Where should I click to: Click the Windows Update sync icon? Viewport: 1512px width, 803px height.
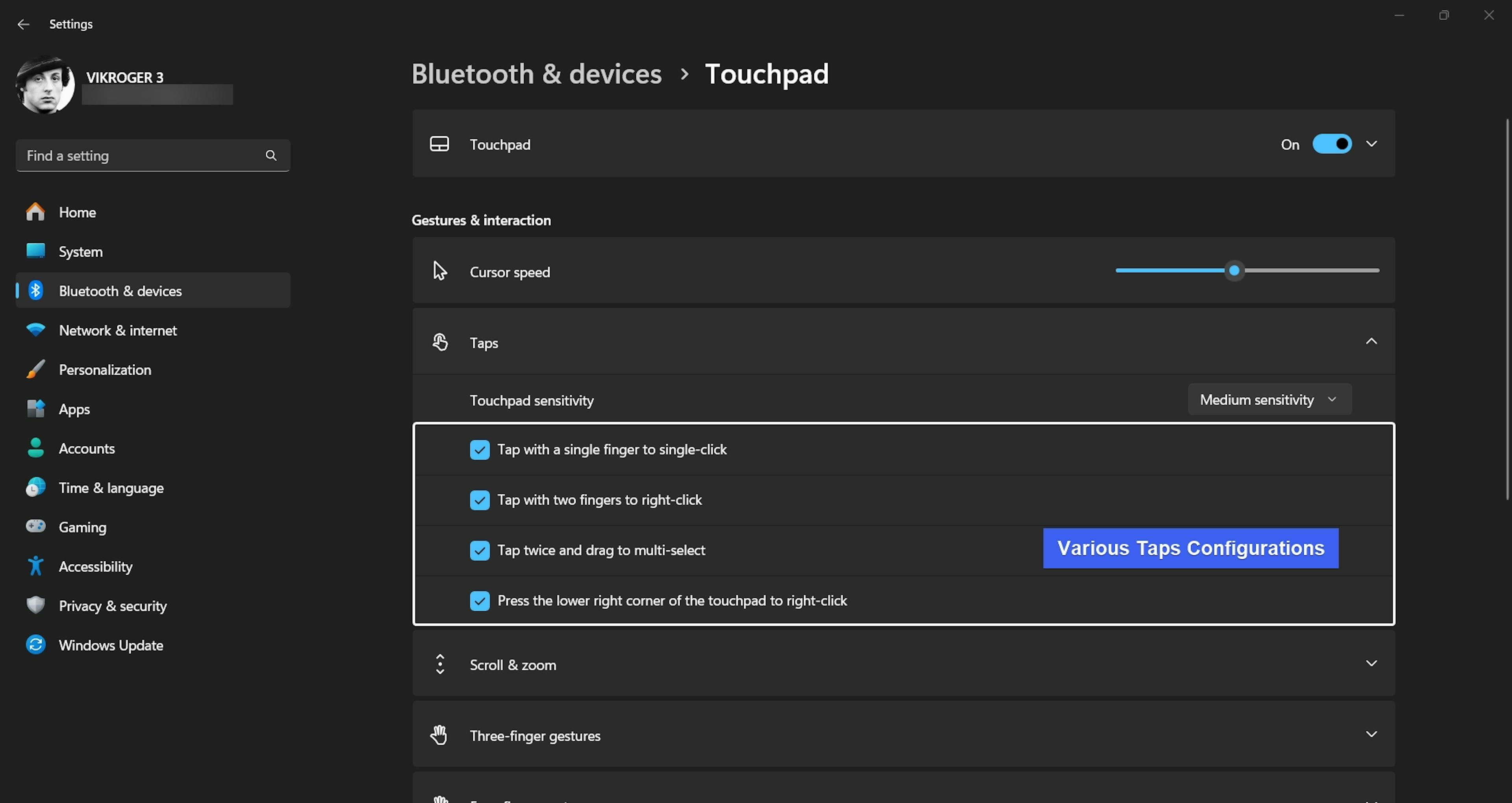[x=35, y=644]
